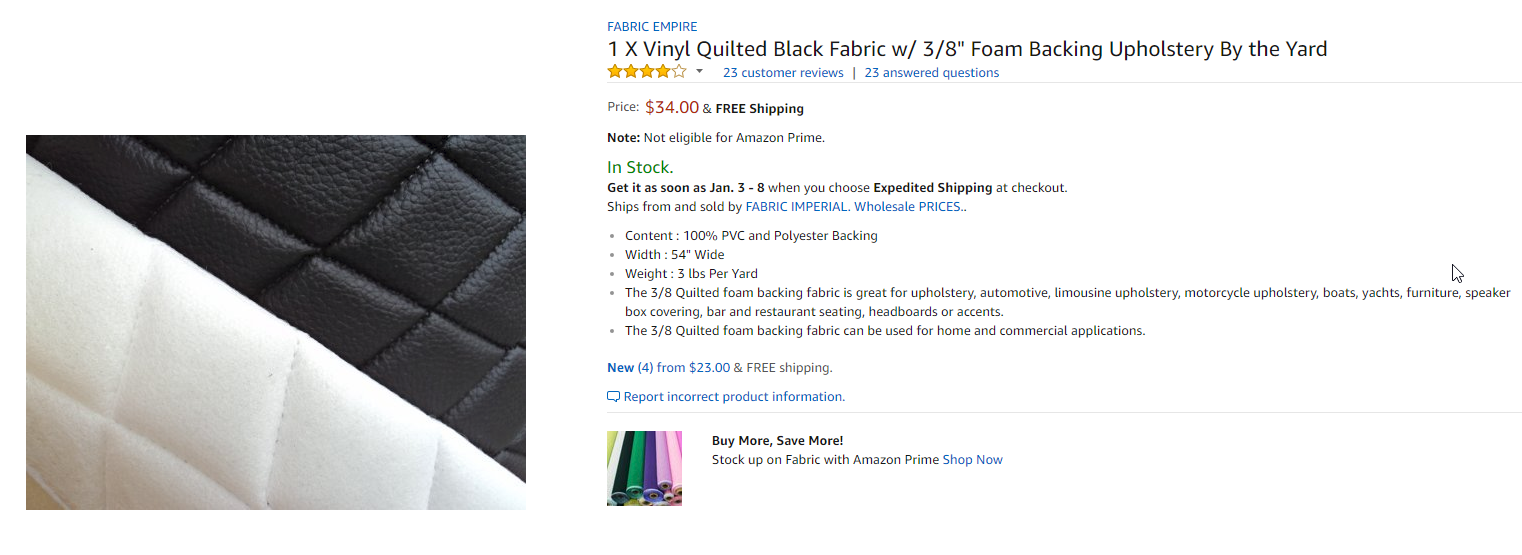
Task: Click the Vinyl Quilted Black Fabric title
Action: (967, 49)
